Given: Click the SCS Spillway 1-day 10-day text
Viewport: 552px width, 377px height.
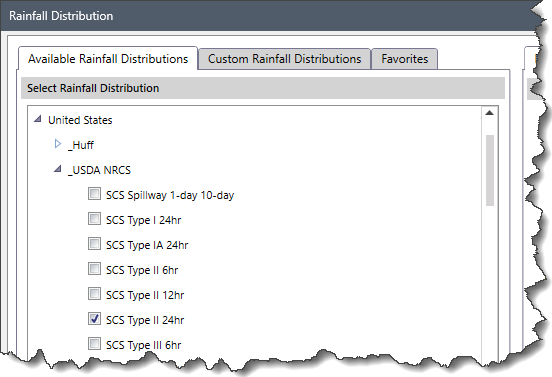Looking at the screenshot, I should click(x=170, y=195).
